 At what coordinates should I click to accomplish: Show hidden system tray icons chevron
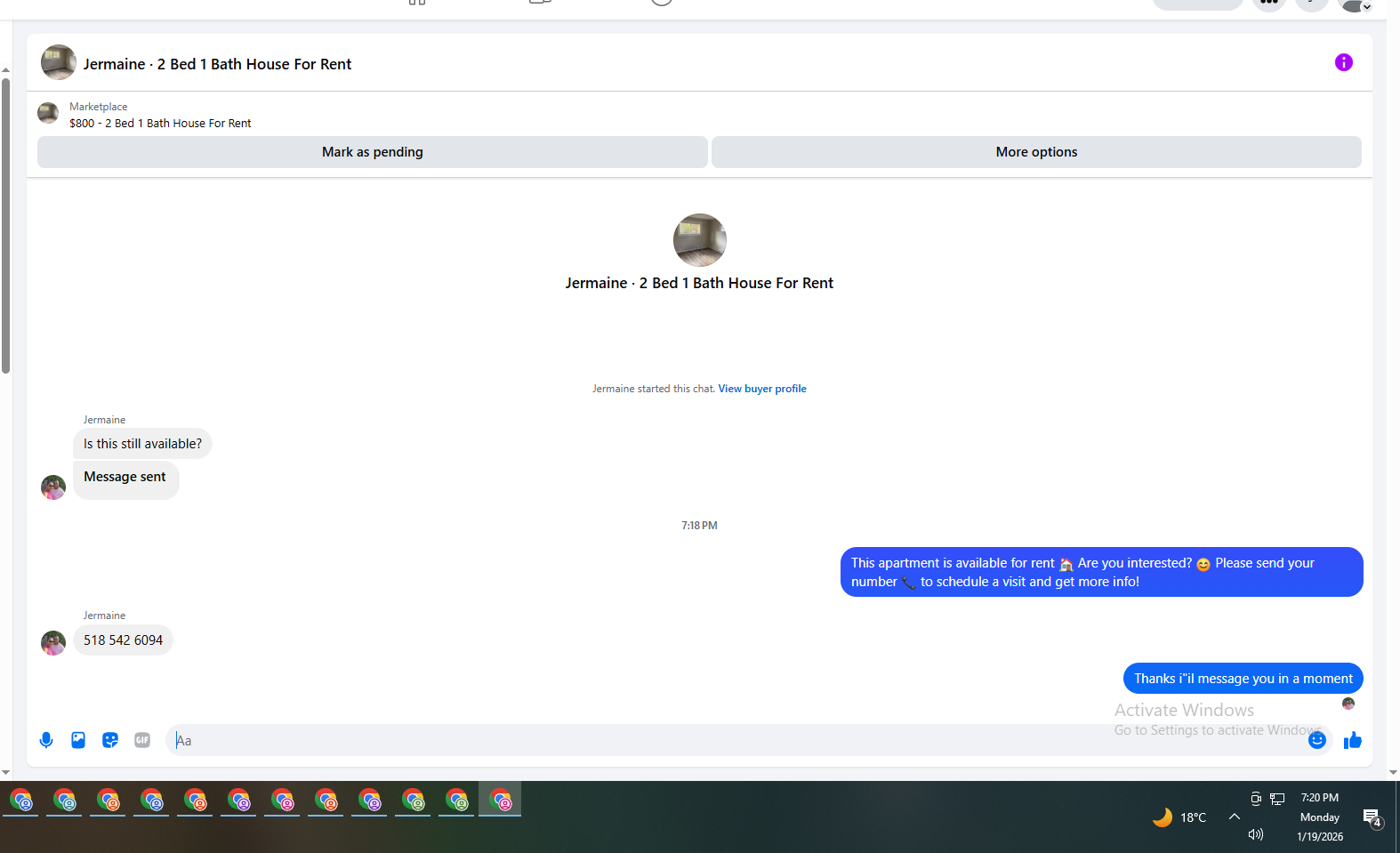(1234, 817)
